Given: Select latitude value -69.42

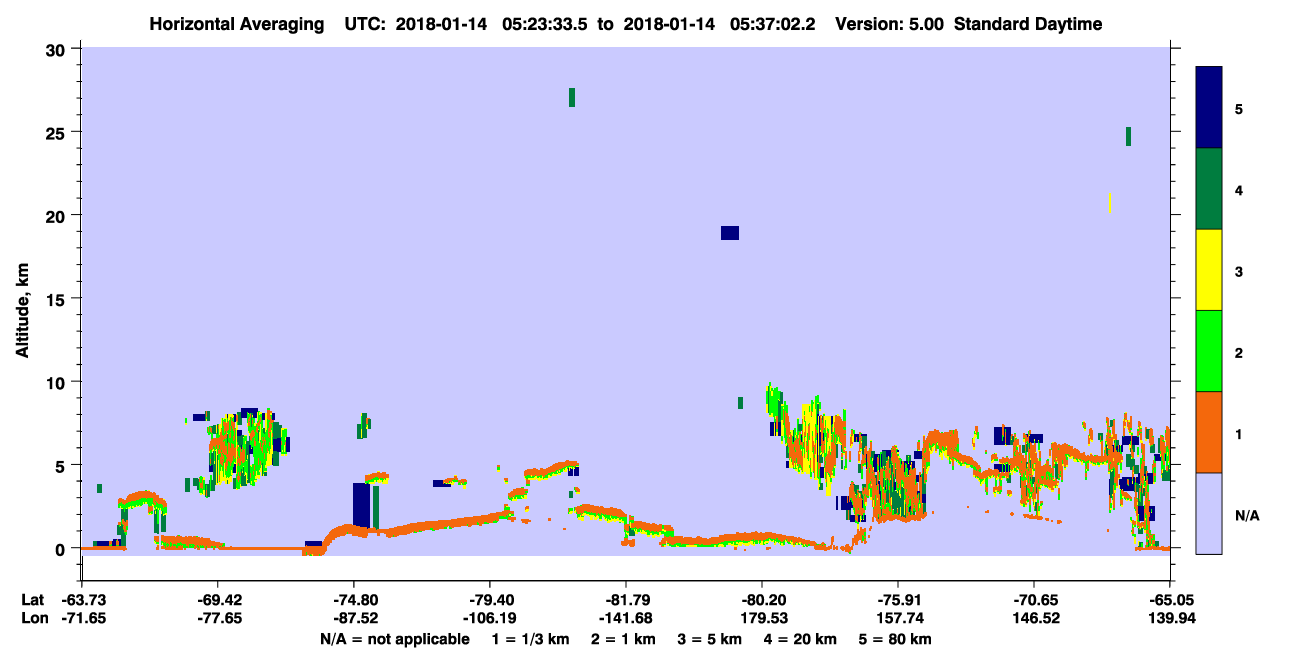Looking at the screenshot, I should pos(217,600).
